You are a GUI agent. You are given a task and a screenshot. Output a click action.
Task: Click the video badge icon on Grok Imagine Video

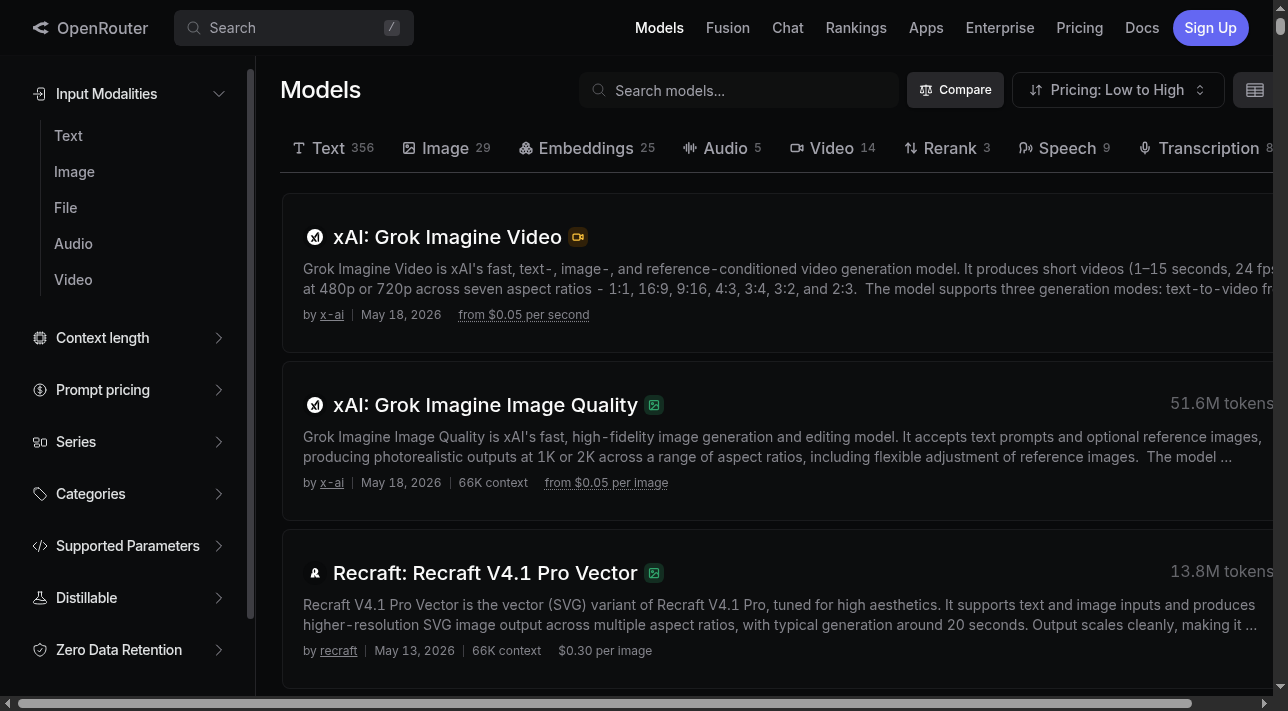577,237
